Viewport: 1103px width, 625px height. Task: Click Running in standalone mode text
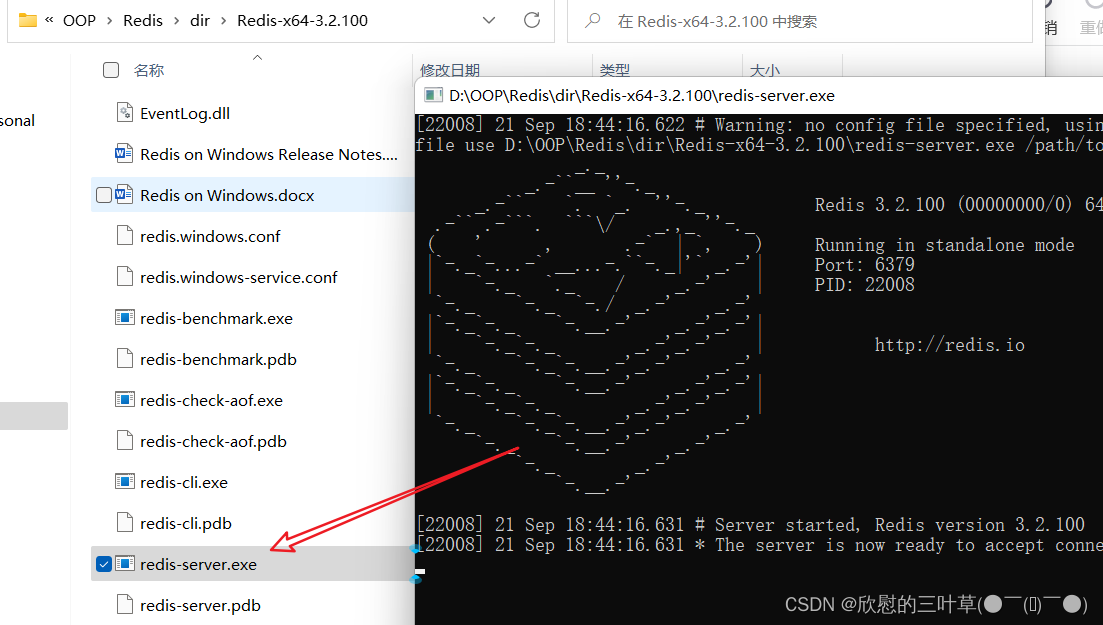coord(944,245)
